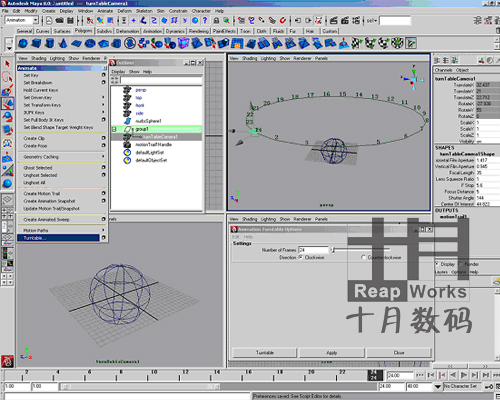Expand the Set Transform Keys submenu
Viewport: 500px width, 400px height.
tap(103, 105)
